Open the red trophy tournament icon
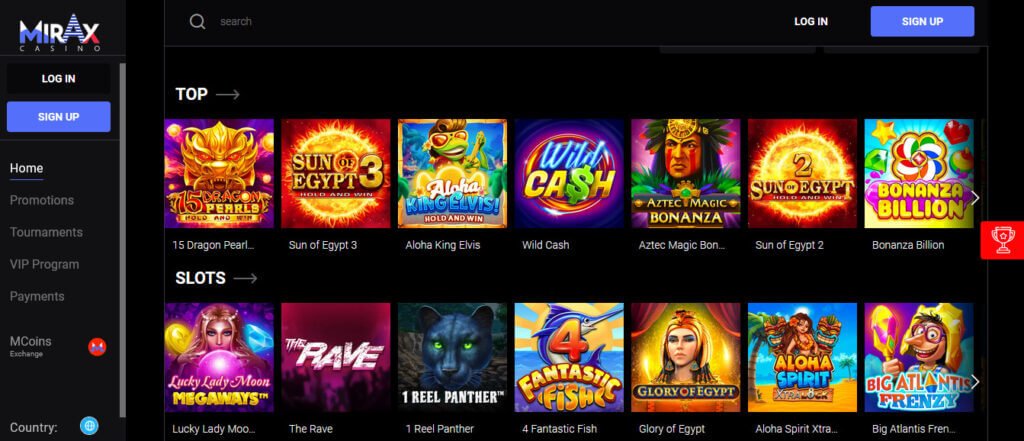1024x441 pixels. pyautogui.click(x=1002, y=240)
